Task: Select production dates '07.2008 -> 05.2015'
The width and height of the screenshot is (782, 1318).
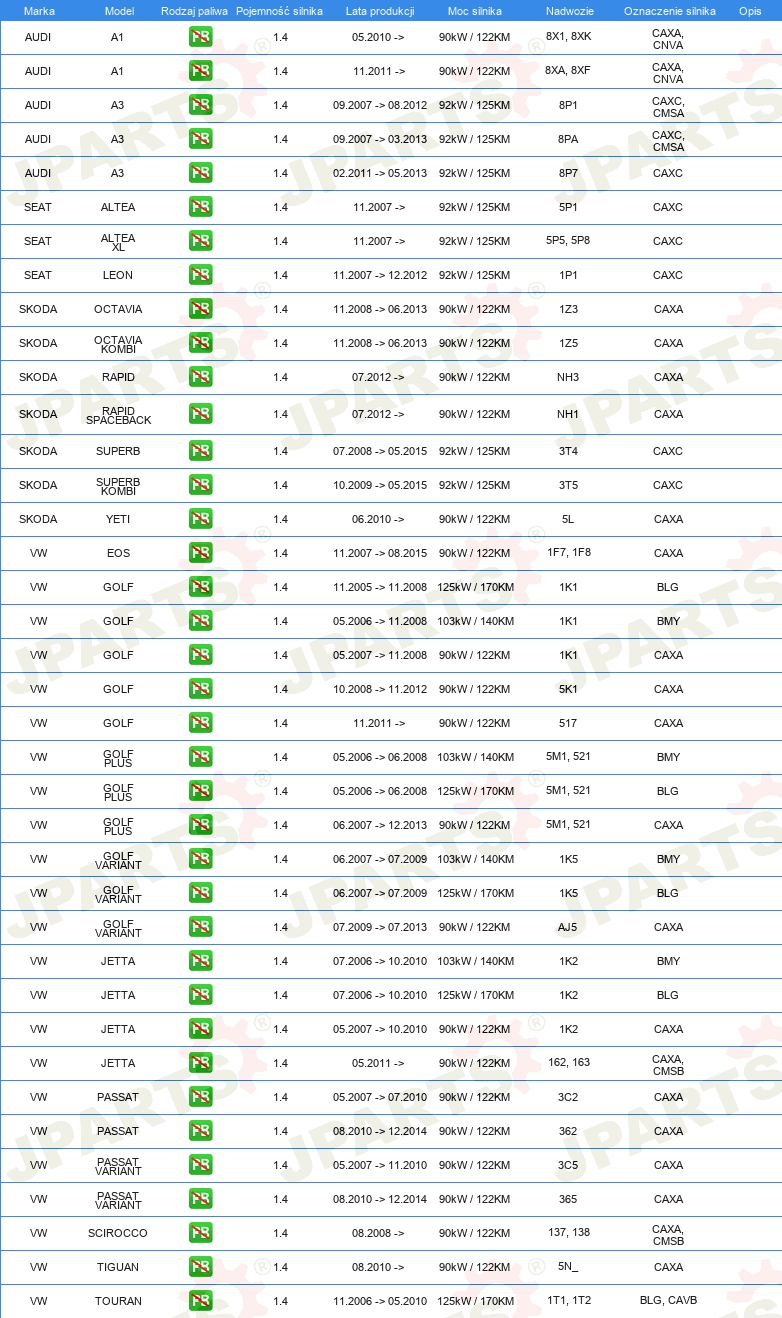Action: [x=380, y=451]
